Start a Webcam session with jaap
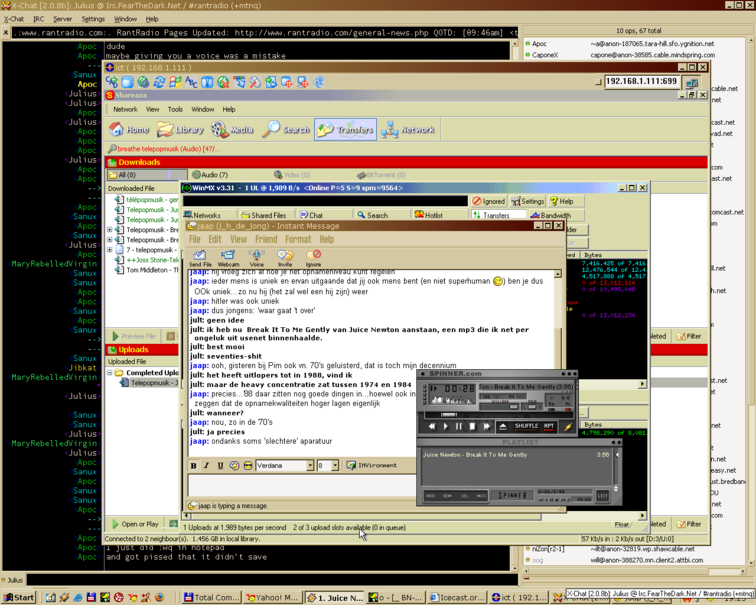 (228, 258)
